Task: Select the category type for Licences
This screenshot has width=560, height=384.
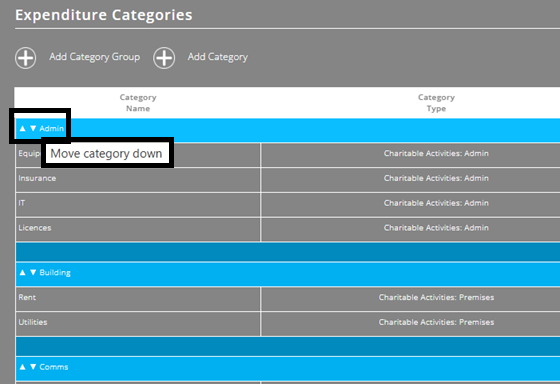Action: click(x=436, y=228)
